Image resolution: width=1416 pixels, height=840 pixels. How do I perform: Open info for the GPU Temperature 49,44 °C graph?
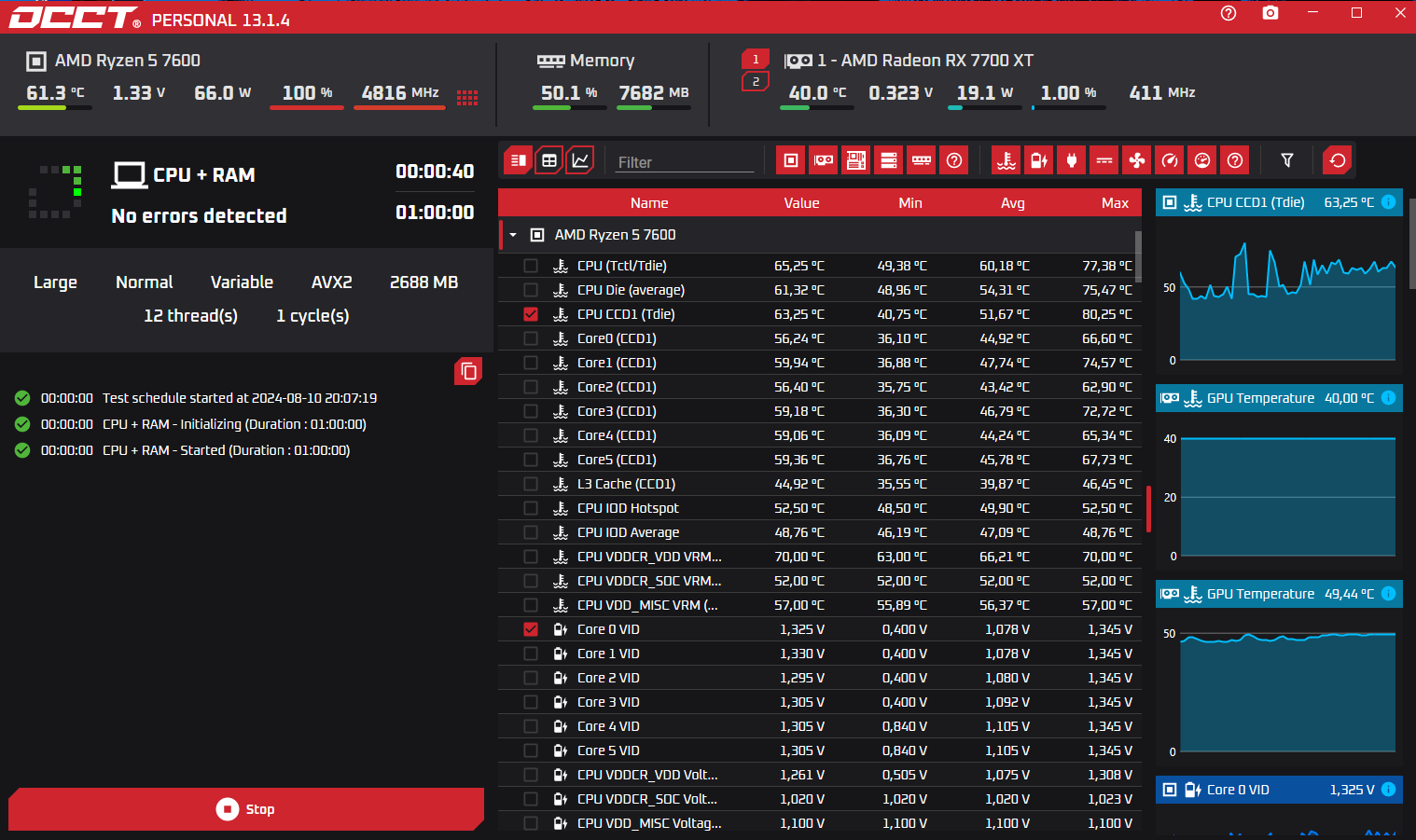click(x=1388, y=594)
